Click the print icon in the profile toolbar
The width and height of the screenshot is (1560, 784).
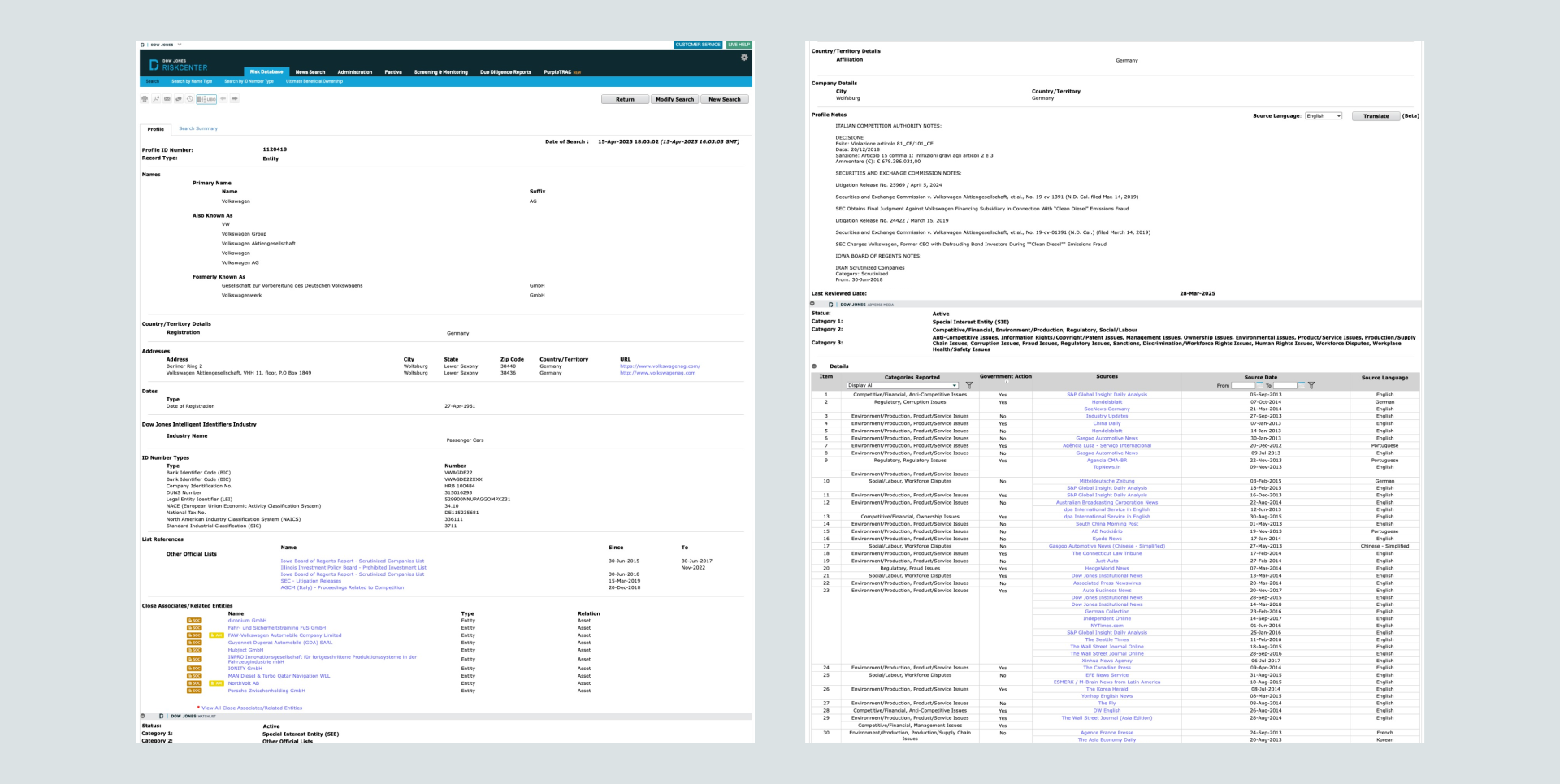(145, 99)
